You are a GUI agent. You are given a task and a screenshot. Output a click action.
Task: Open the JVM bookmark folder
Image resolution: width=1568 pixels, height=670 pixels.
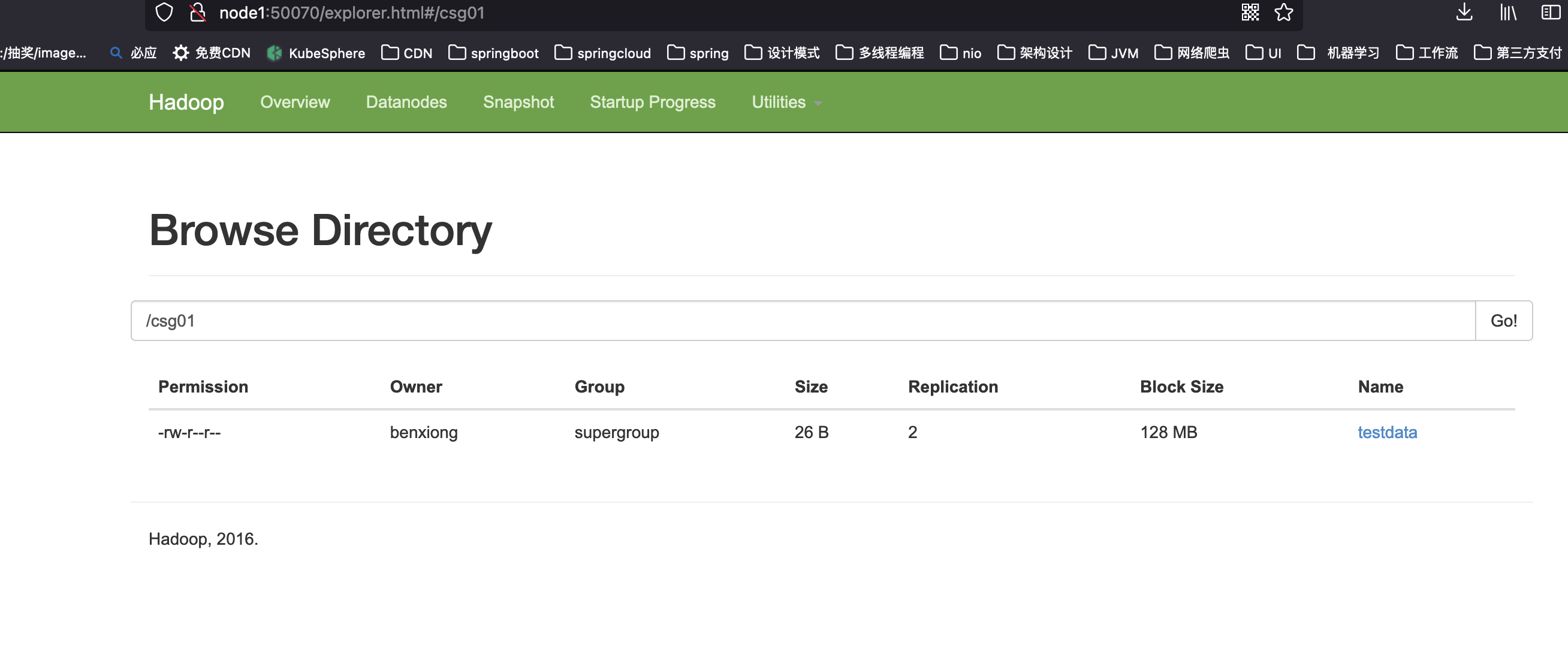(x=1113, y=53)
